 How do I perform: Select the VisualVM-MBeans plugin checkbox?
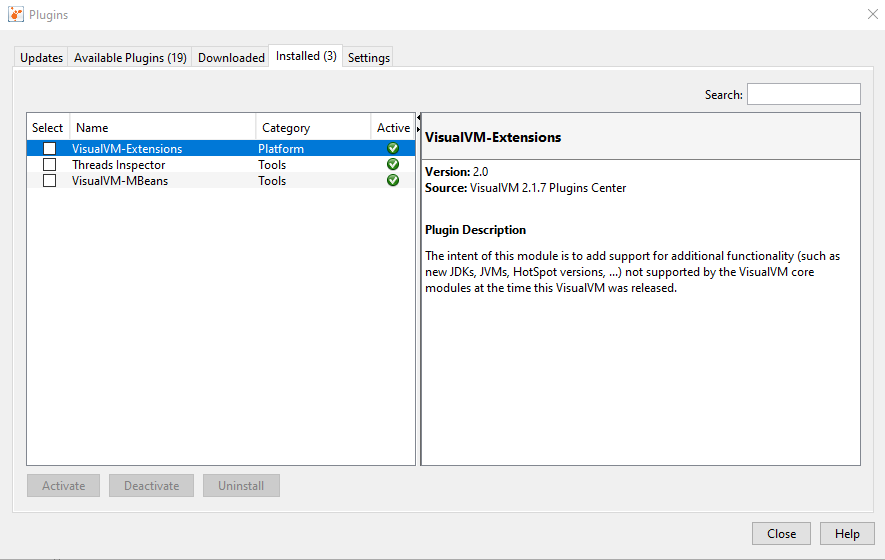click(x=49, y=181)
